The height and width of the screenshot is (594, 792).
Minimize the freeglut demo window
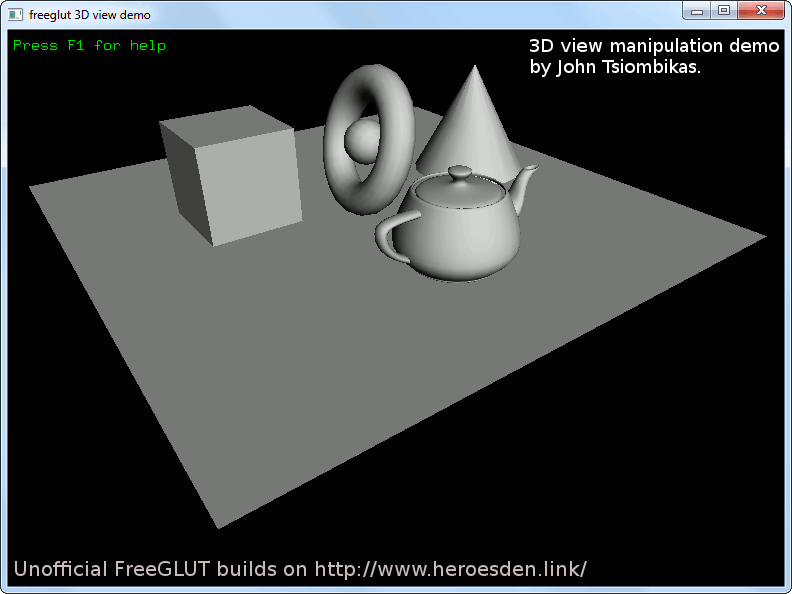[698, 11]
